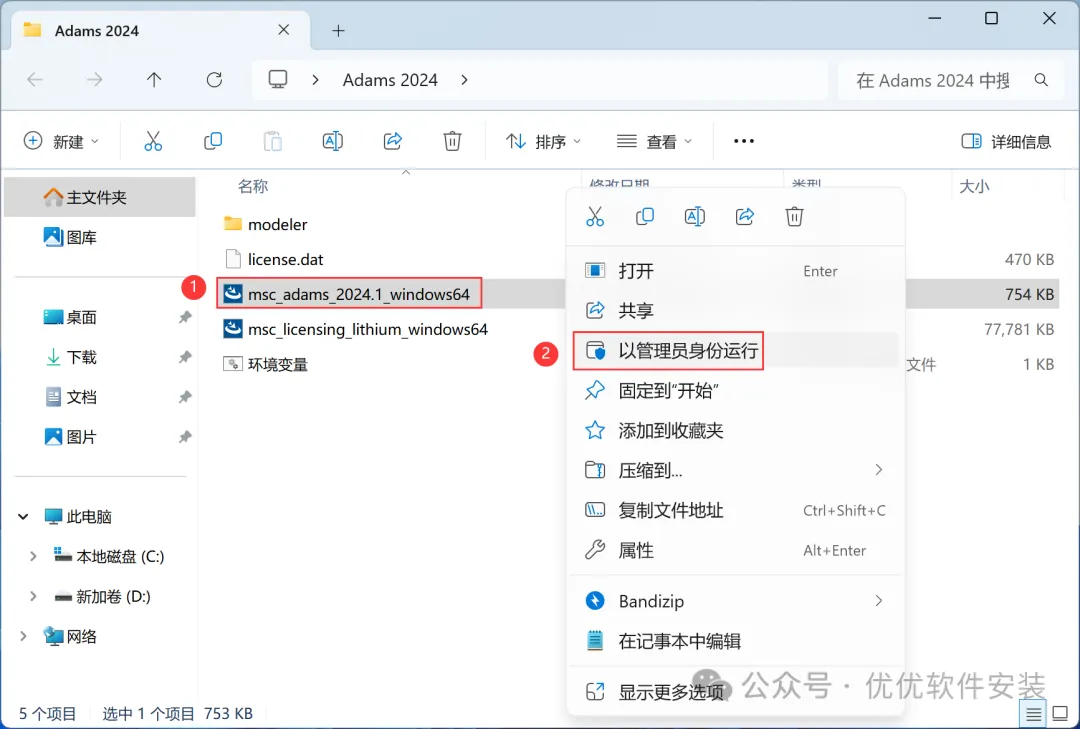The height and width of the screenshot is (729, 1080).
Task: Click Cut icon in context menu
Action: tap(595, 216)
